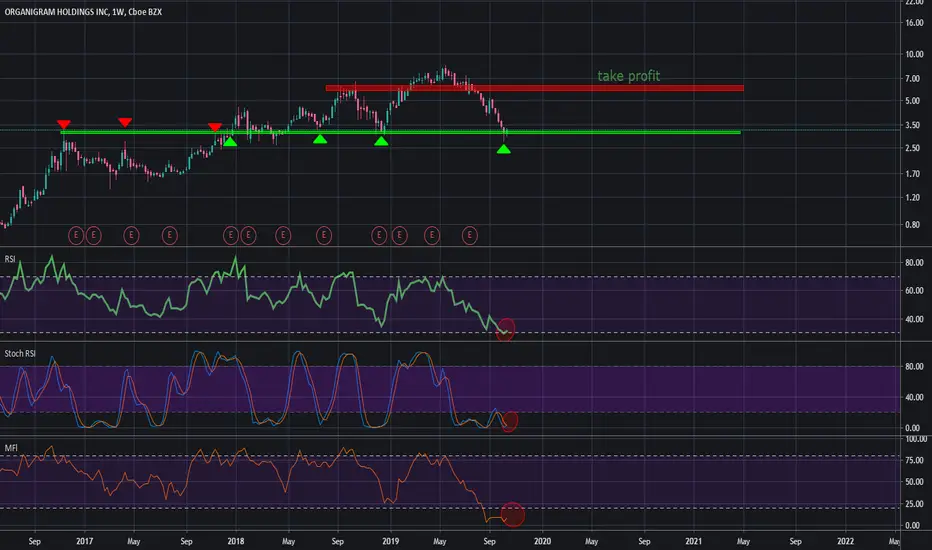Click the 2019 label on time axis

click(391, 541)
